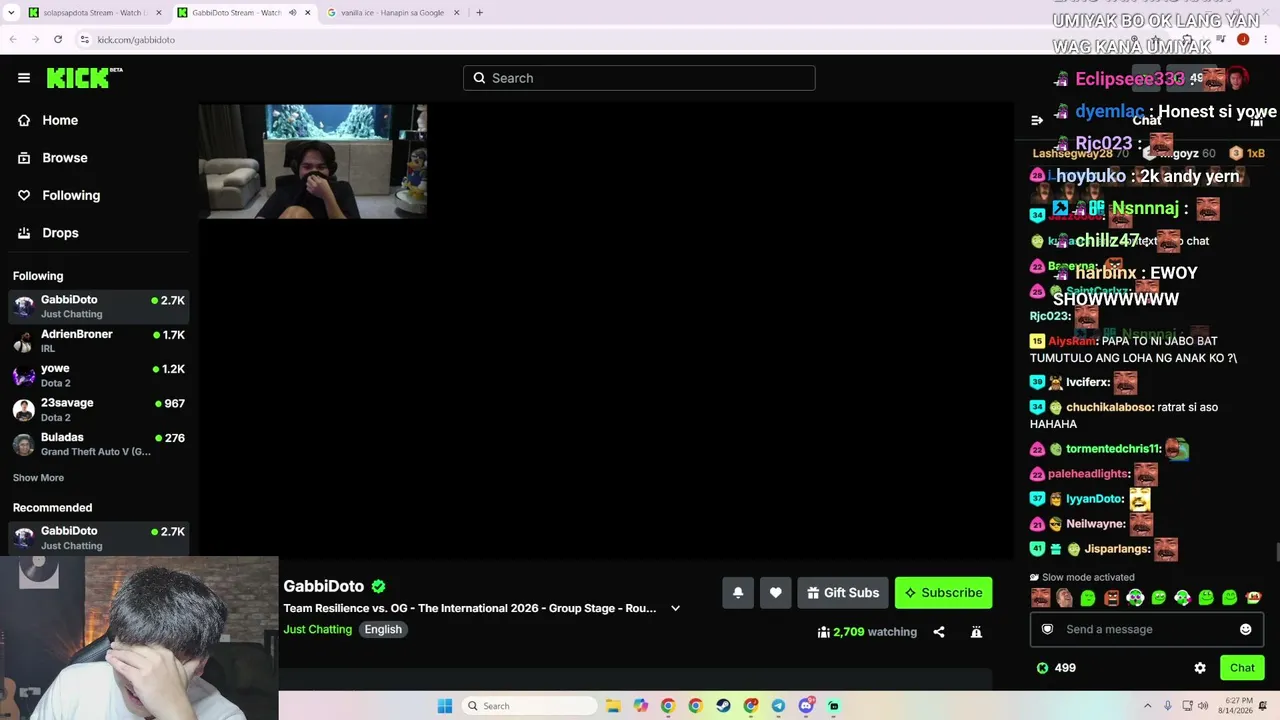Click the green Subscribe button
This screenshot has width=1280, height=720.
(943, 593)
